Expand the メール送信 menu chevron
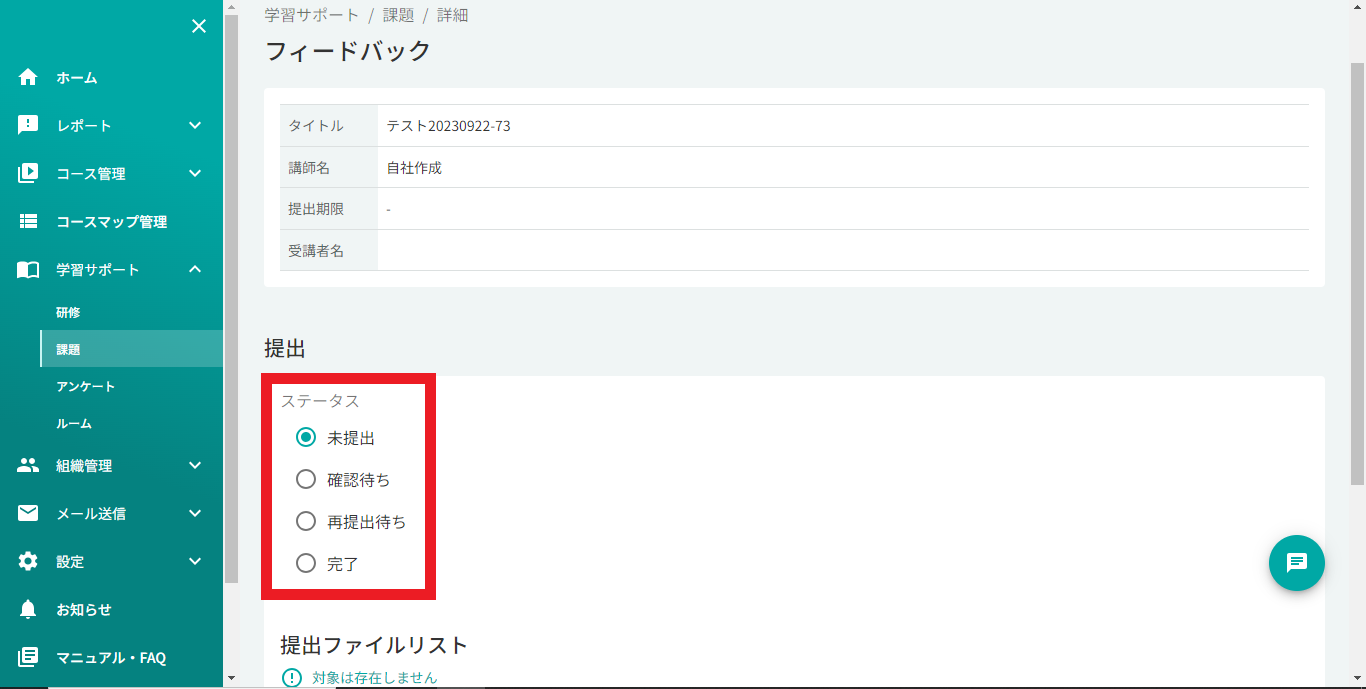Screen dimensions: 1366x689 195,513
